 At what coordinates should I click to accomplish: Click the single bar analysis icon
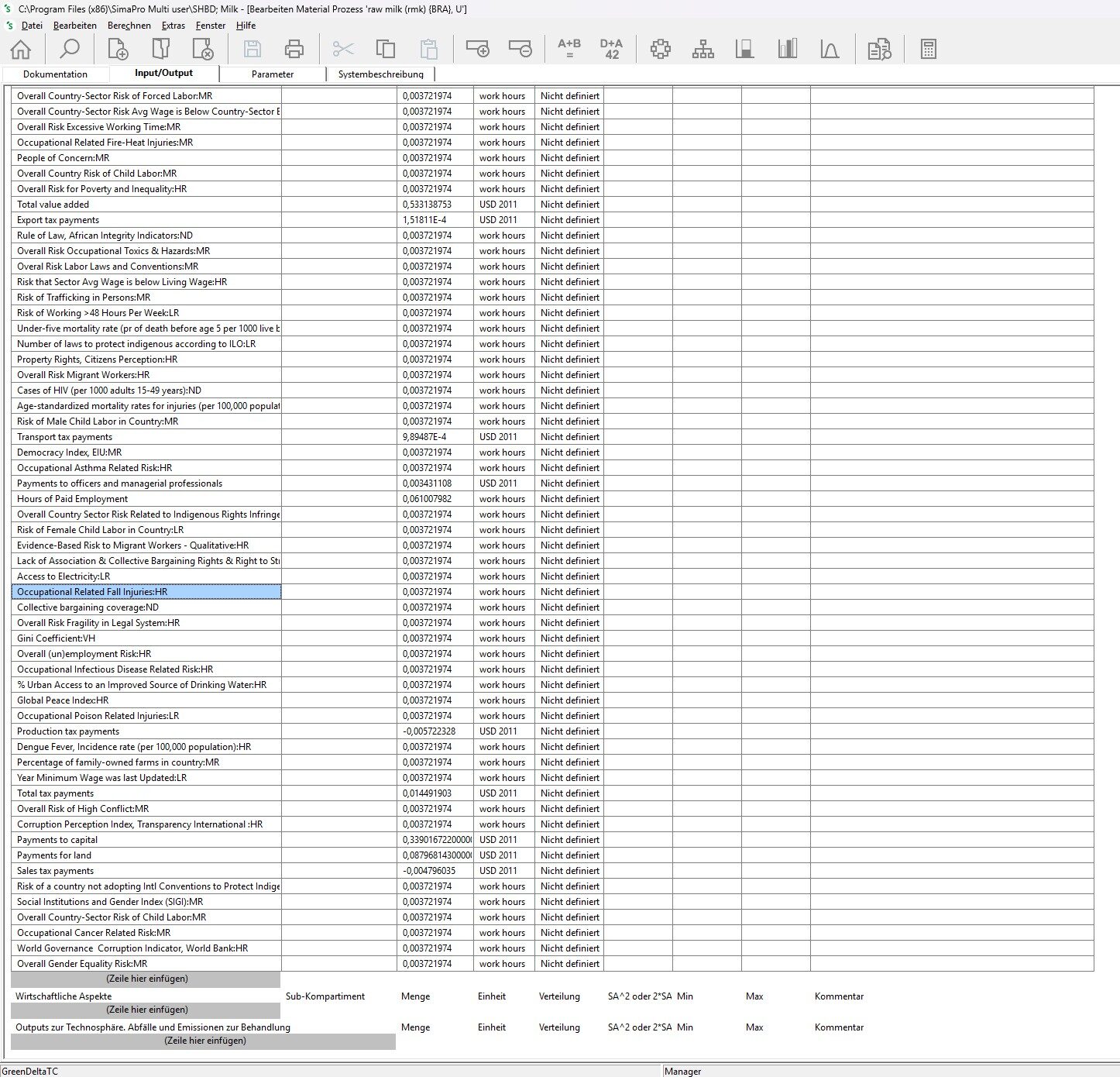[745, 49]
